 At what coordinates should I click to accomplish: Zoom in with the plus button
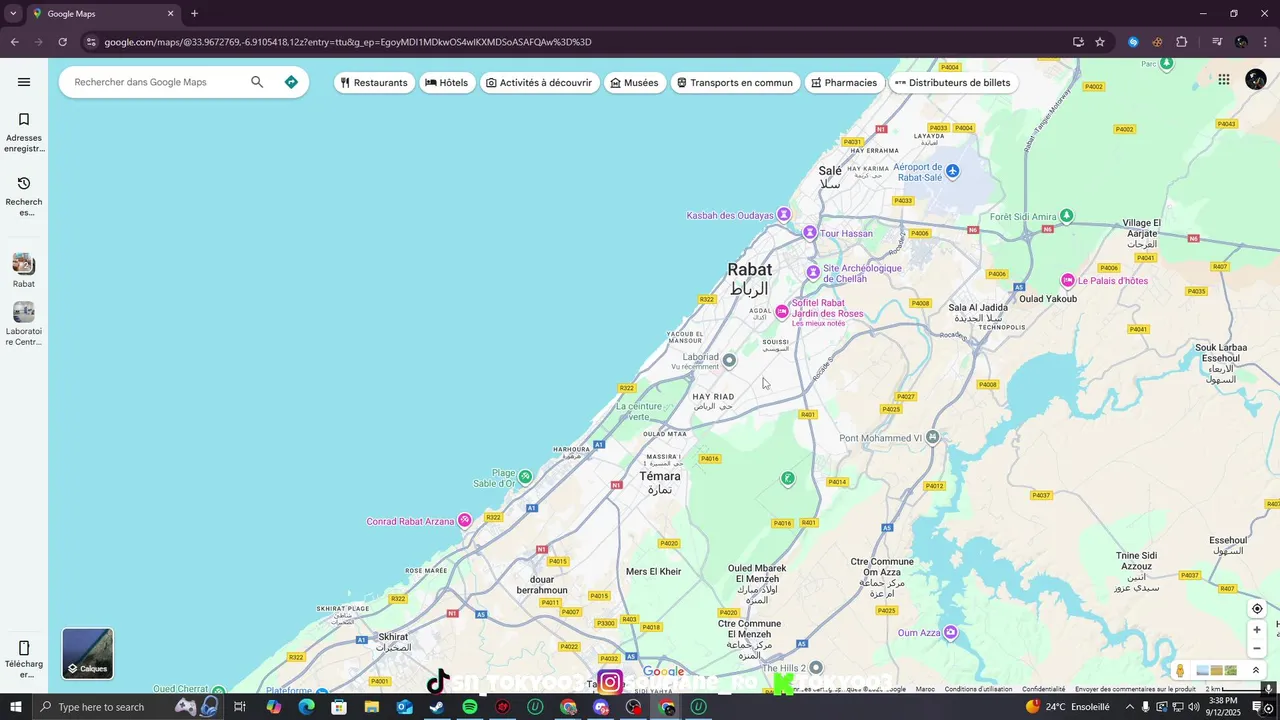click(1257, 630)
